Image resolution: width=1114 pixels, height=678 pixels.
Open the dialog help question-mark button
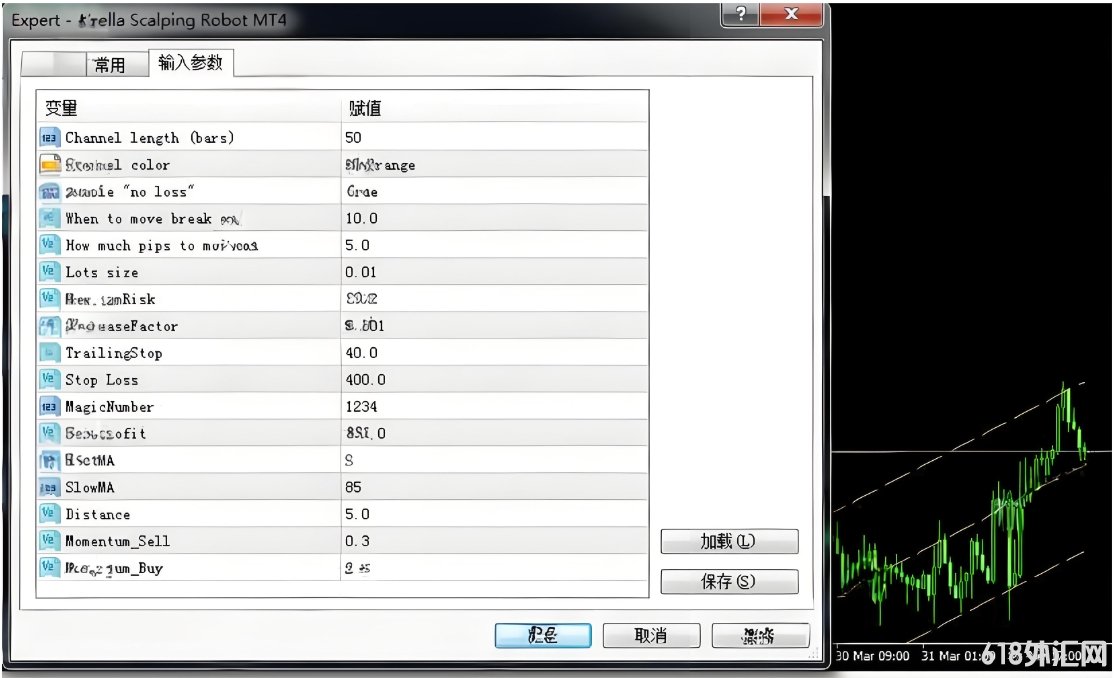pyautogui.click(x=740, y=14)
